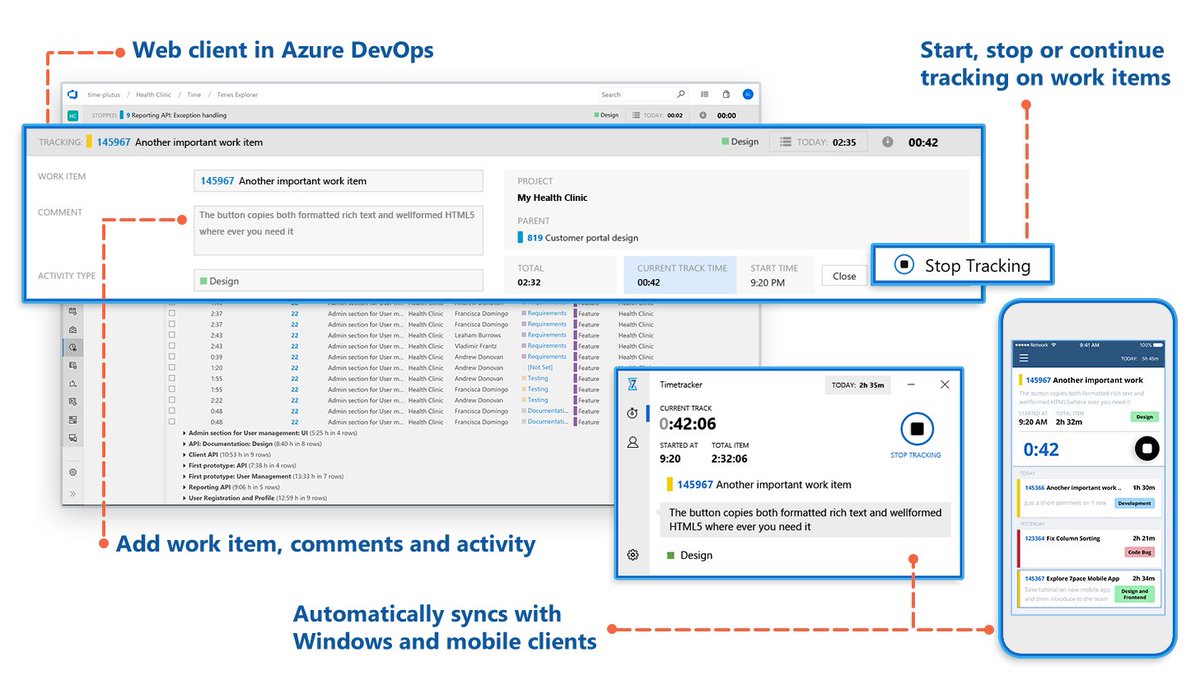1200x680 pixels.
Task: Expand the First prototype: API group
Action: (185, 465)
